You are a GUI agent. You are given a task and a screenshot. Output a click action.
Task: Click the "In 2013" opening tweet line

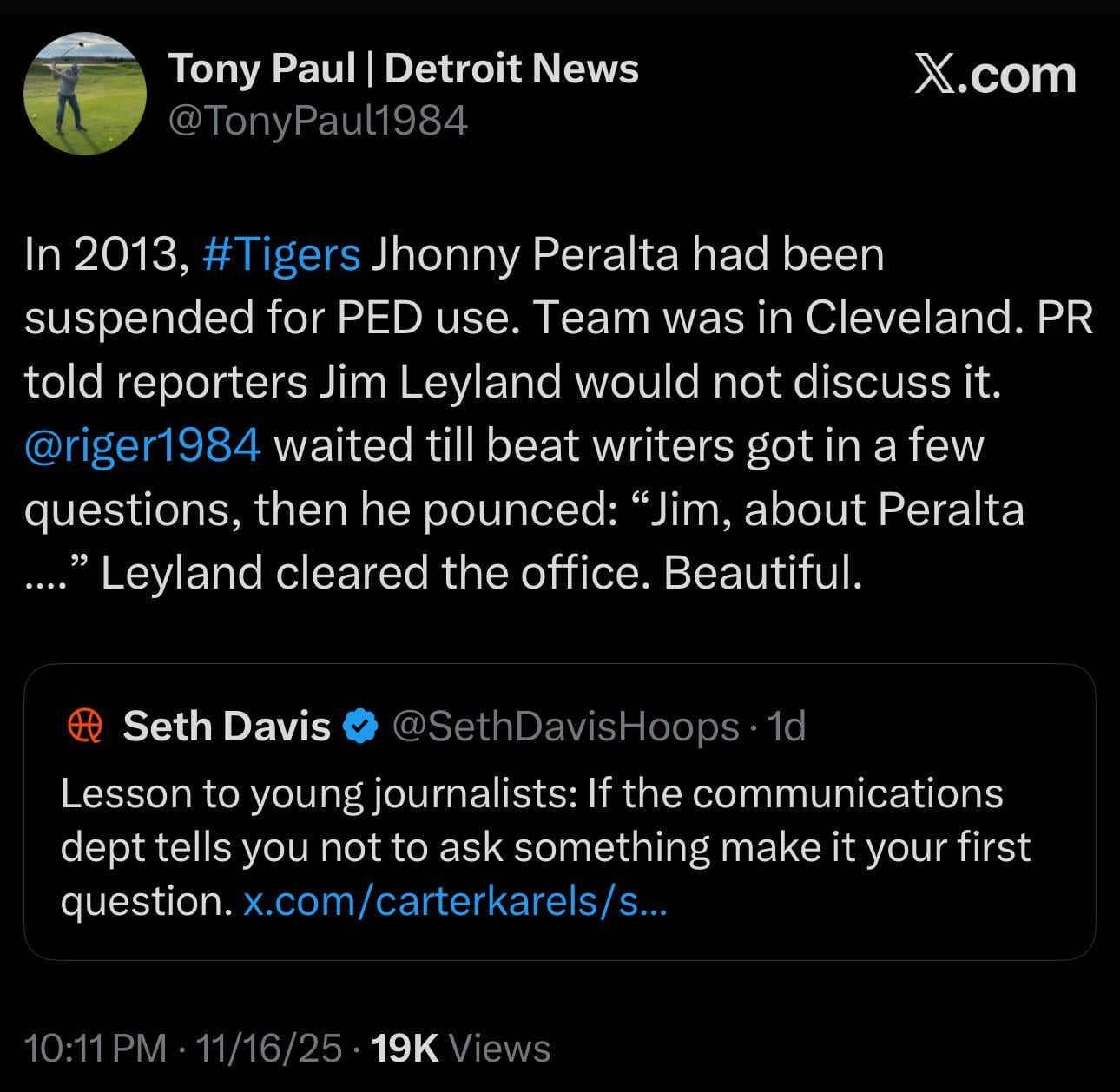point(102,254)
